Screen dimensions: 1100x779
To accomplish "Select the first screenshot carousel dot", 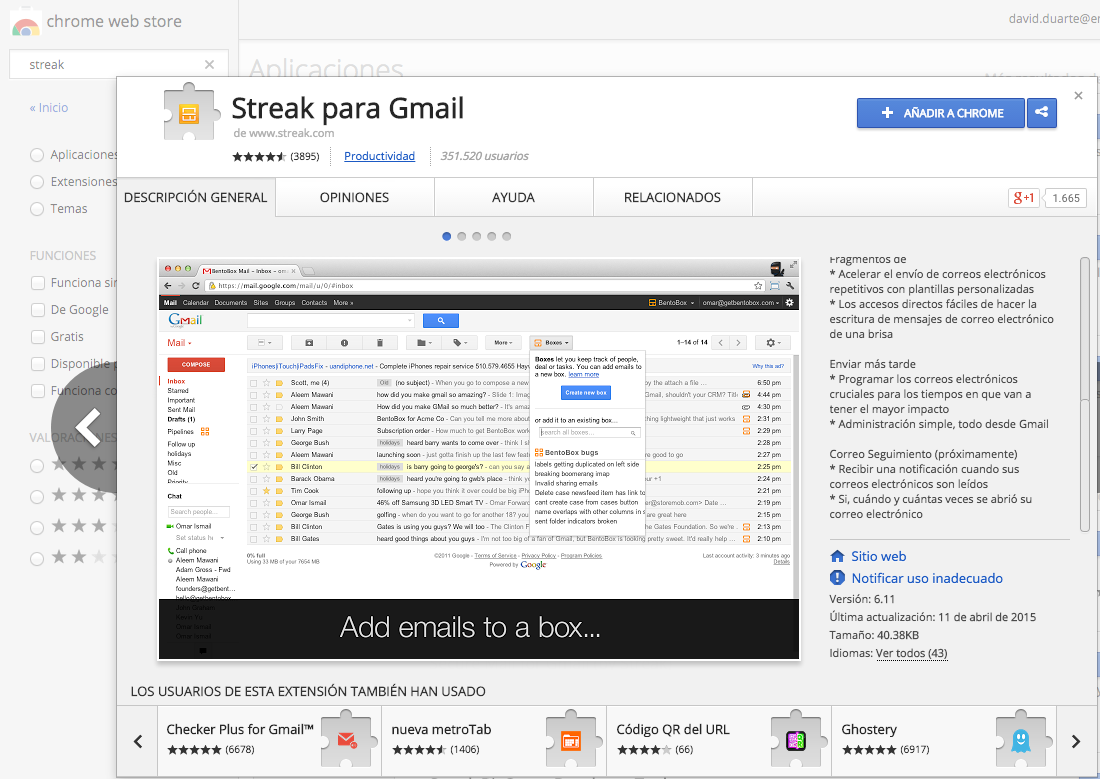I will coord(446,237).
